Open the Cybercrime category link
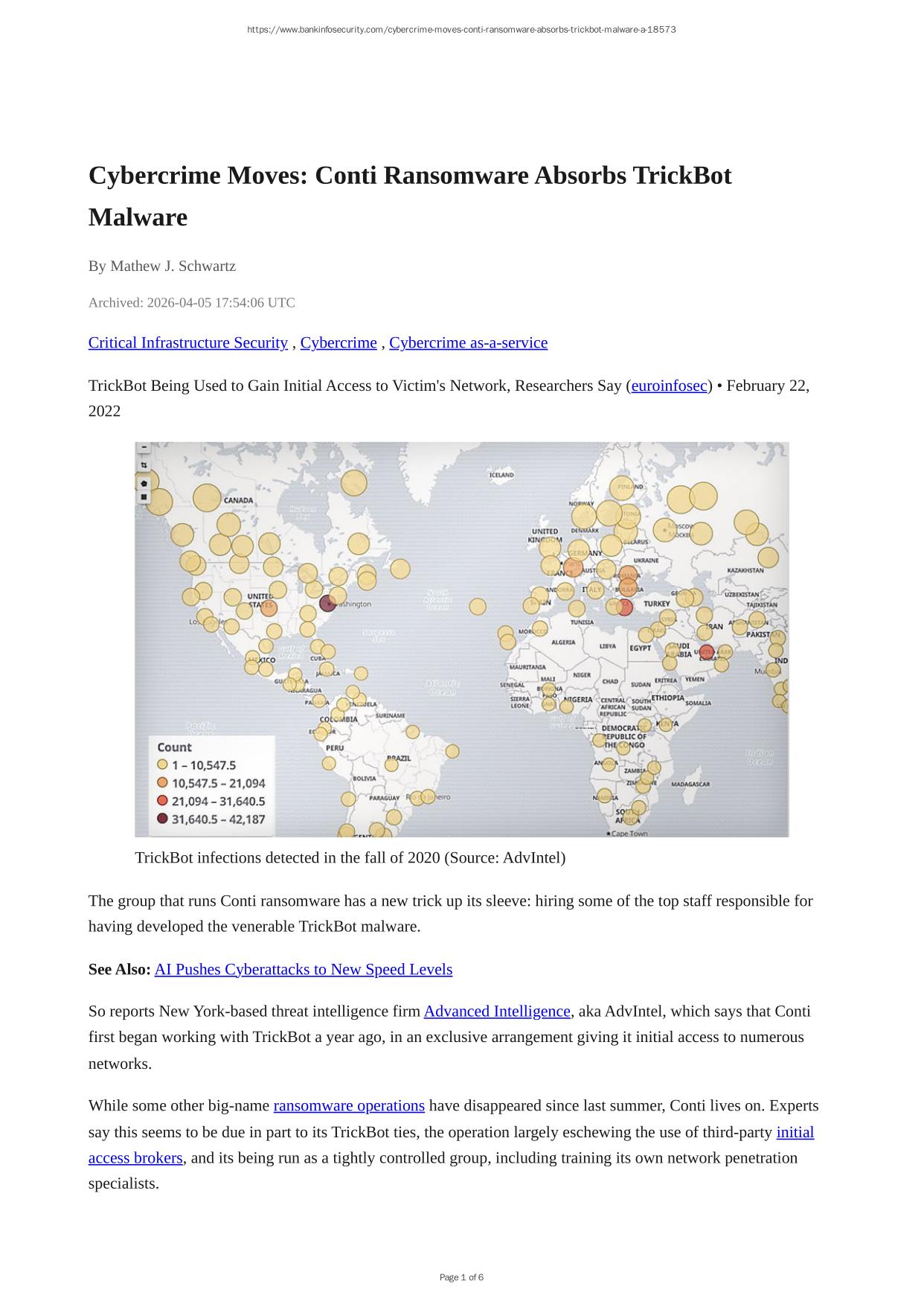 click(339, 342)
